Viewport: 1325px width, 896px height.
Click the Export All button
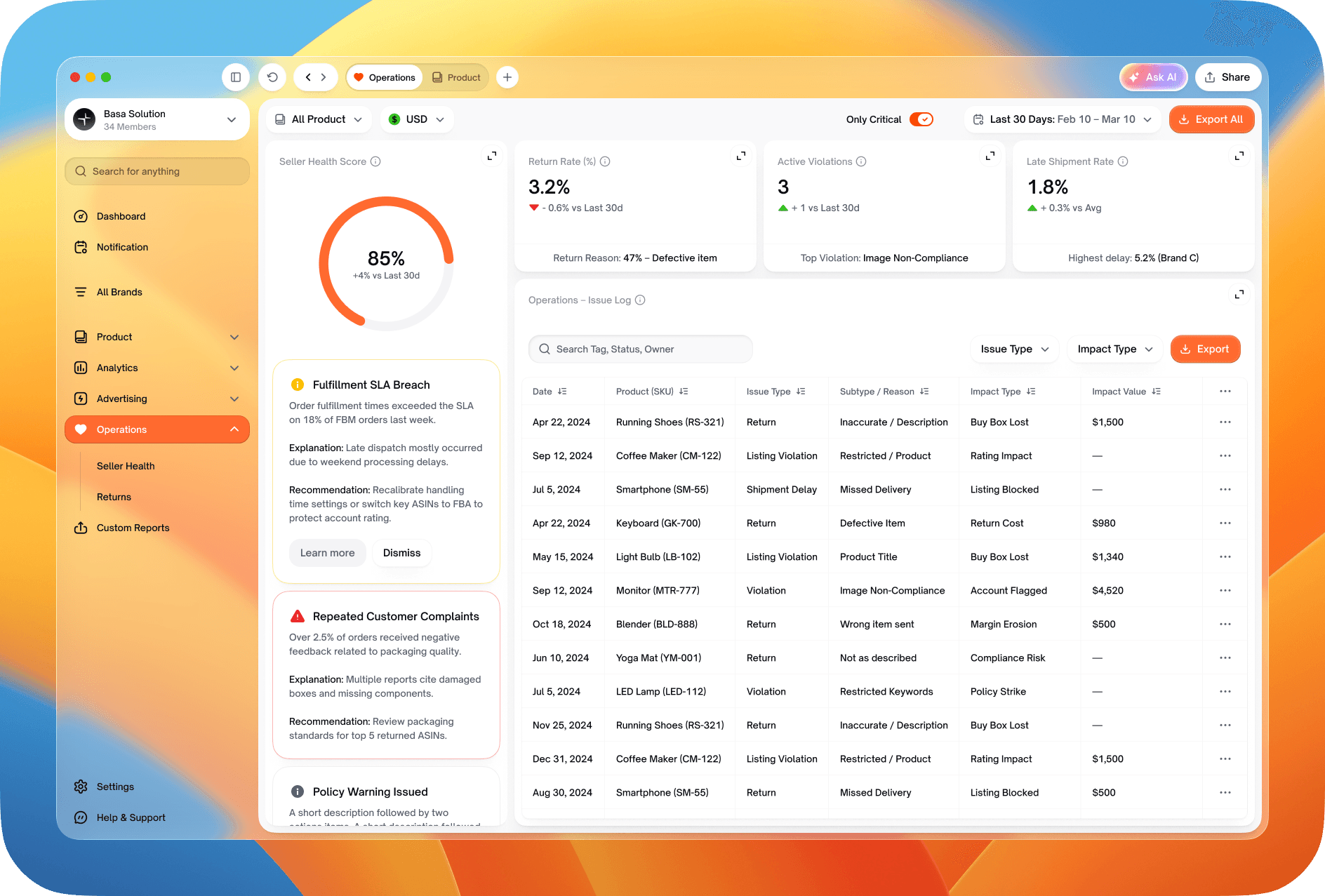coord(1211,119)
